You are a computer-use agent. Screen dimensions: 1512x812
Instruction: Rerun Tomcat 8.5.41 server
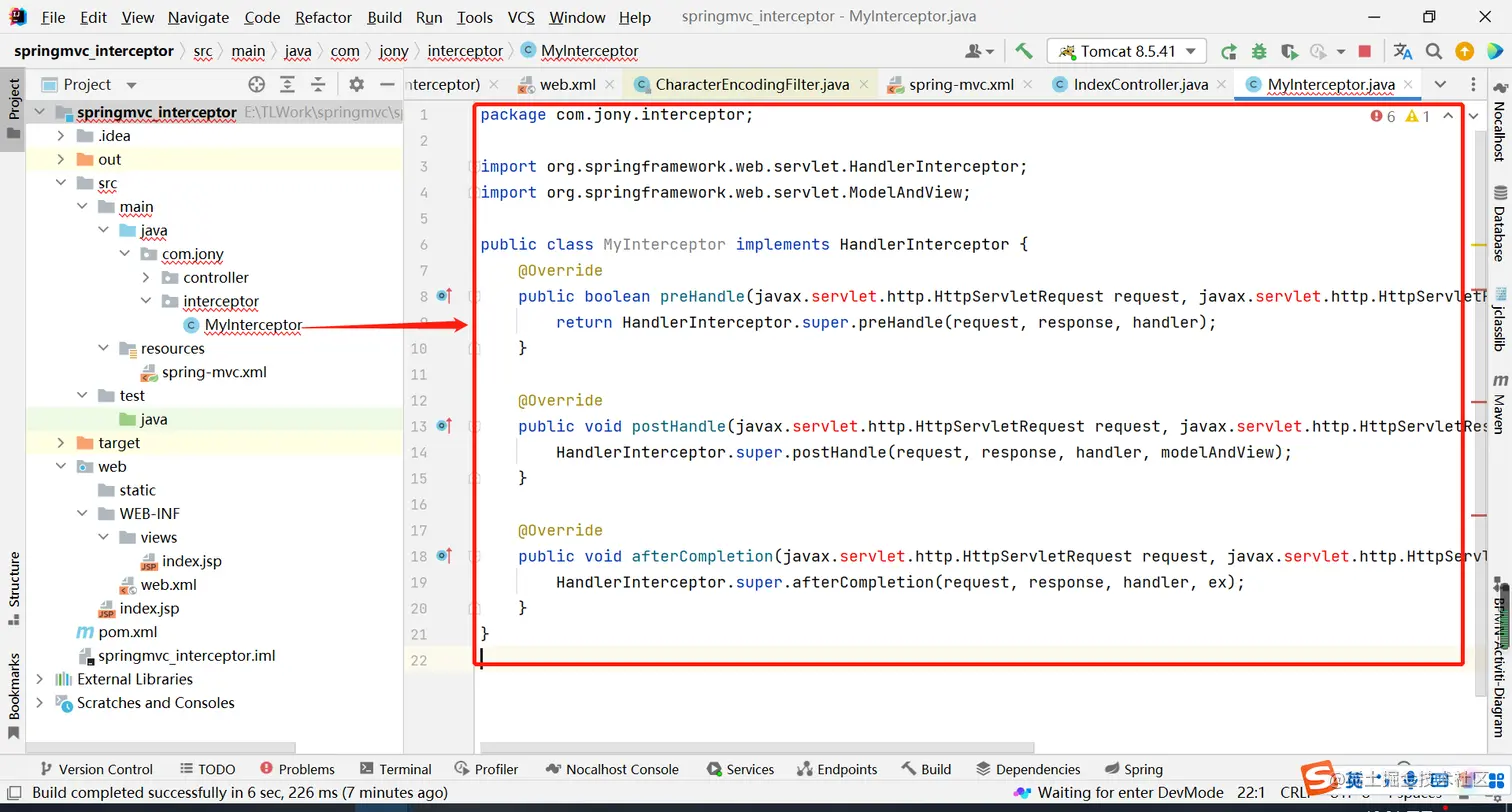click(x=1229, y=51)
